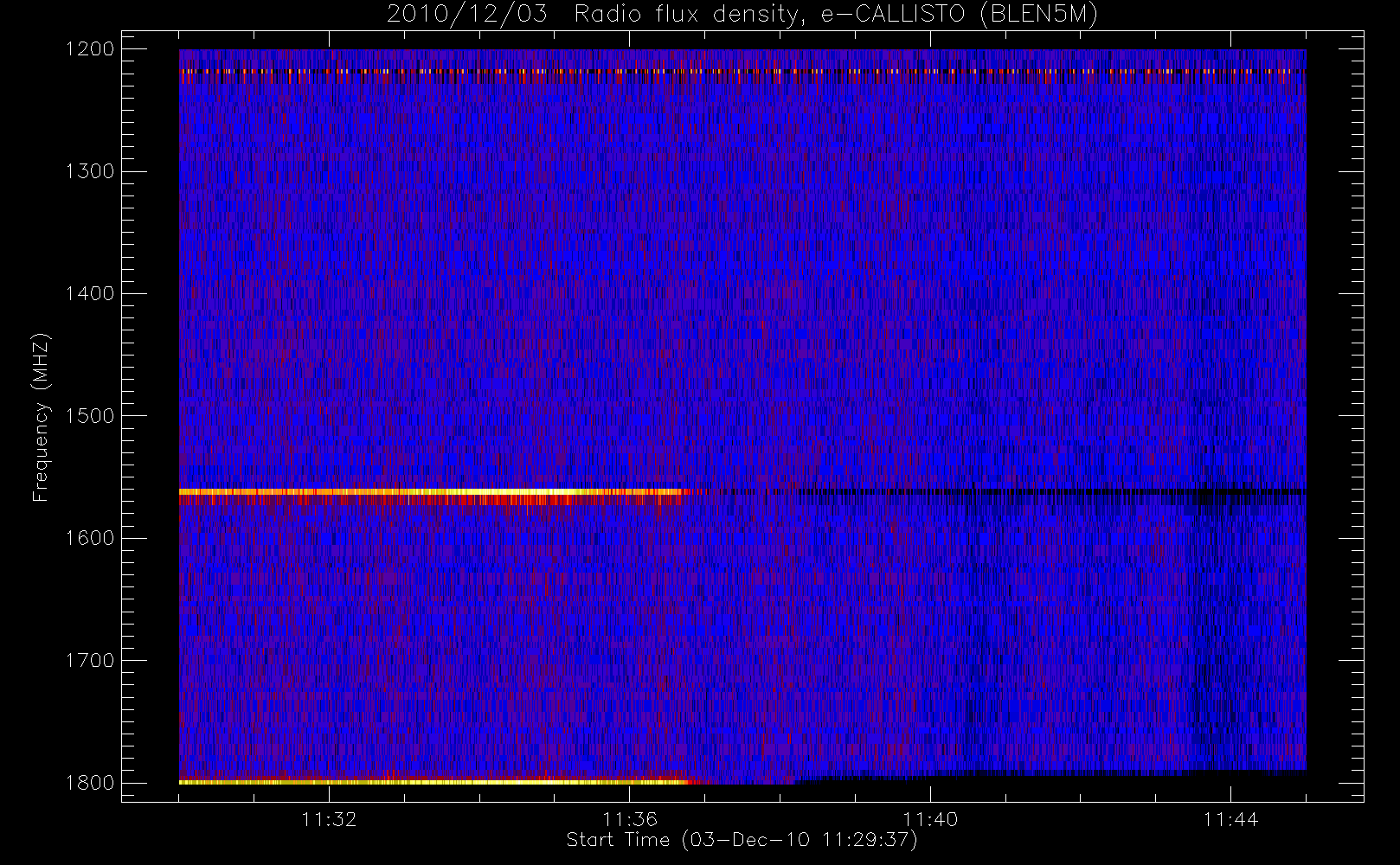
Task: Click the 11:36 time tick label
Action: coord(630,819)
